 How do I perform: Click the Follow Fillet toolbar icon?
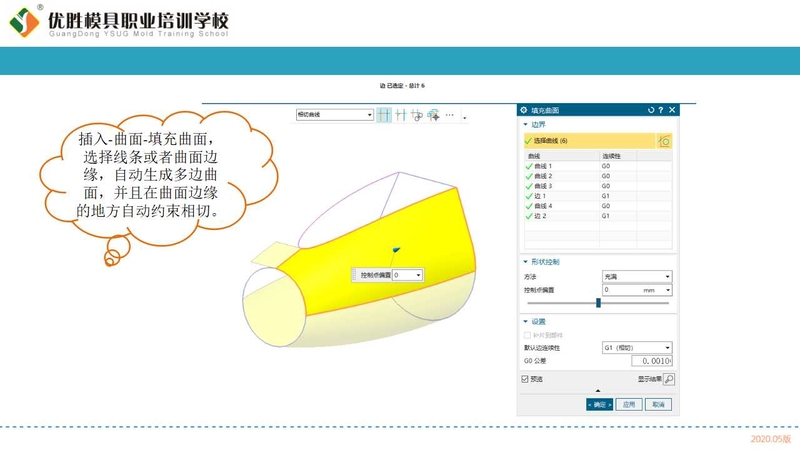(401, 115)
